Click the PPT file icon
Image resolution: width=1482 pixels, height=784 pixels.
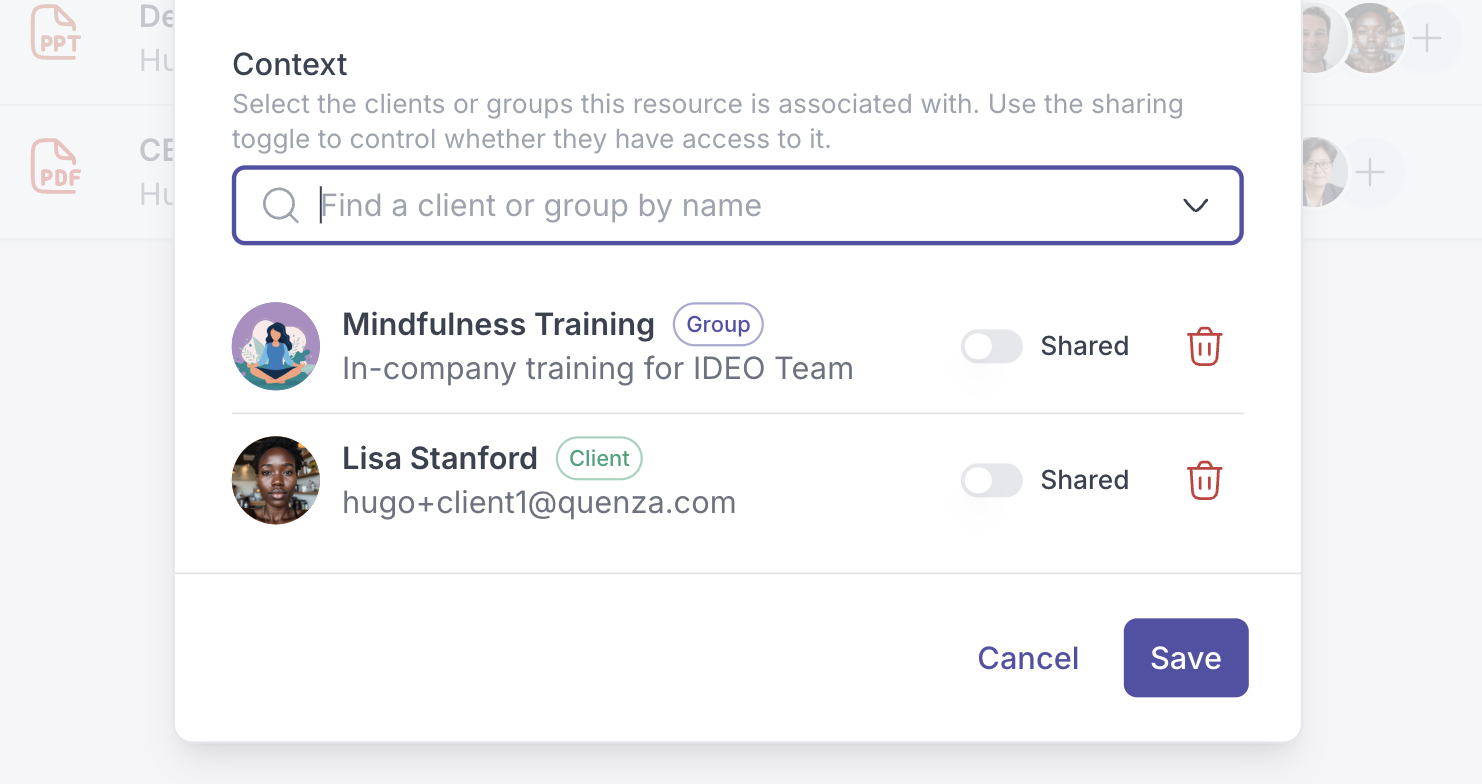(55, 32)
